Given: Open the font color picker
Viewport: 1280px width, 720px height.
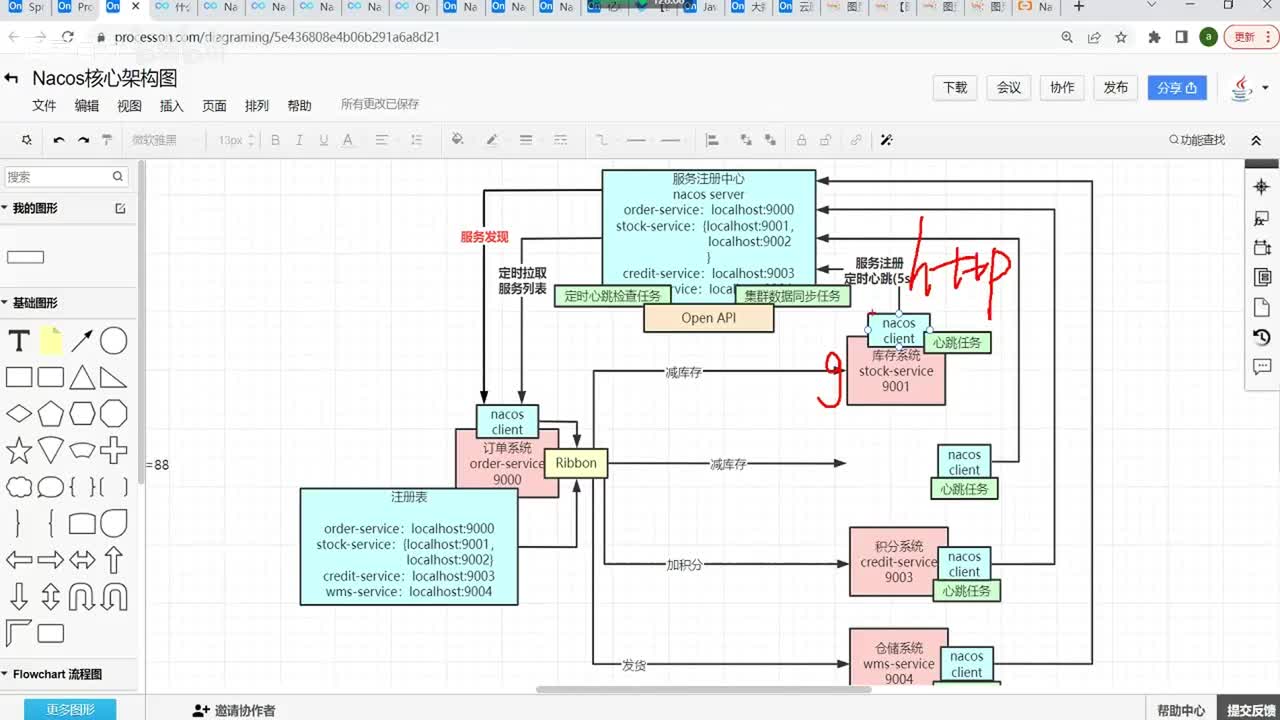Looking at the screenshot, I should point(348,140).
